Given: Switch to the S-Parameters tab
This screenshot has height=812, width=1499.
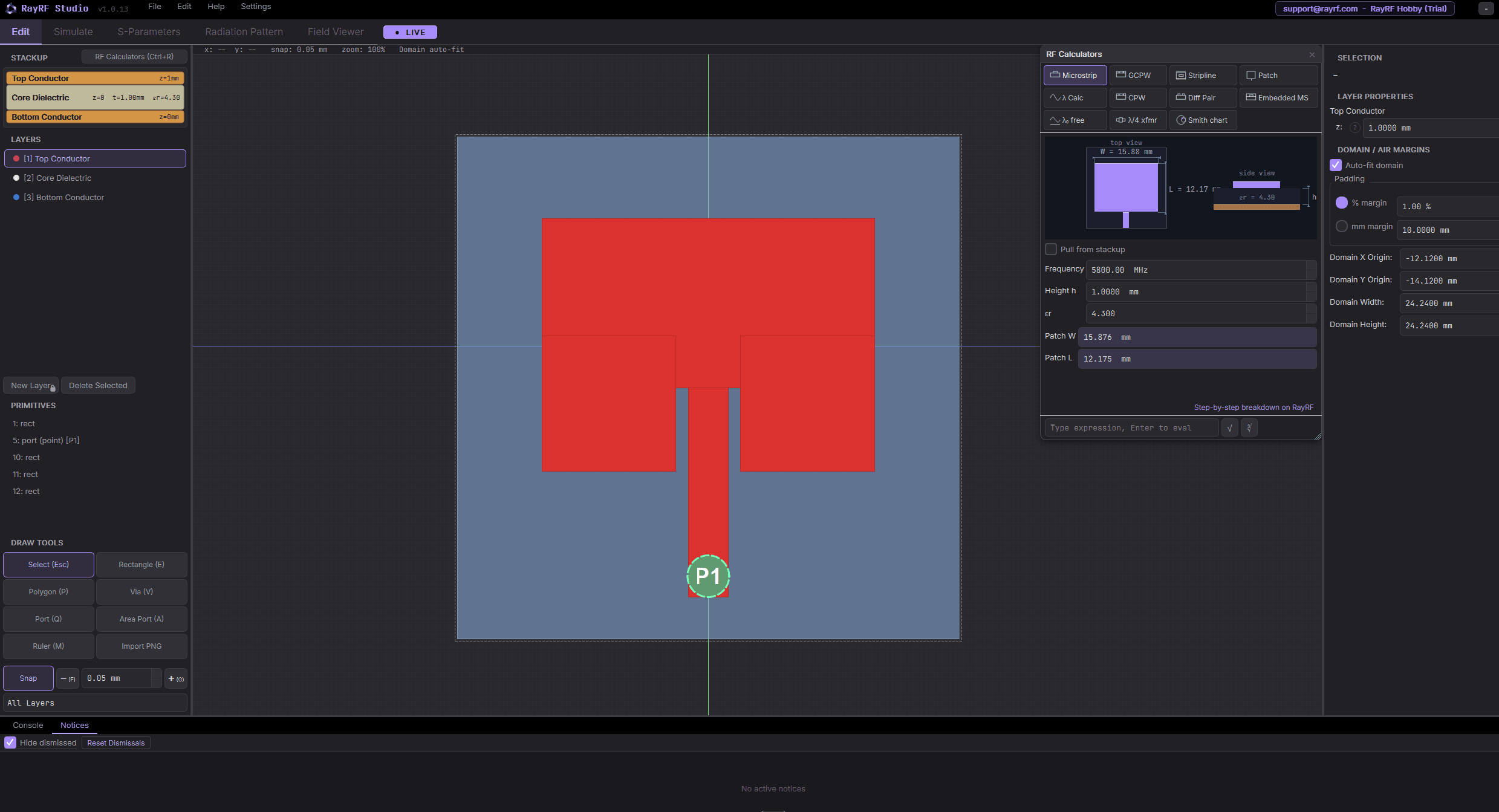Looking at the screenshot, I should [x=149, y=32].
